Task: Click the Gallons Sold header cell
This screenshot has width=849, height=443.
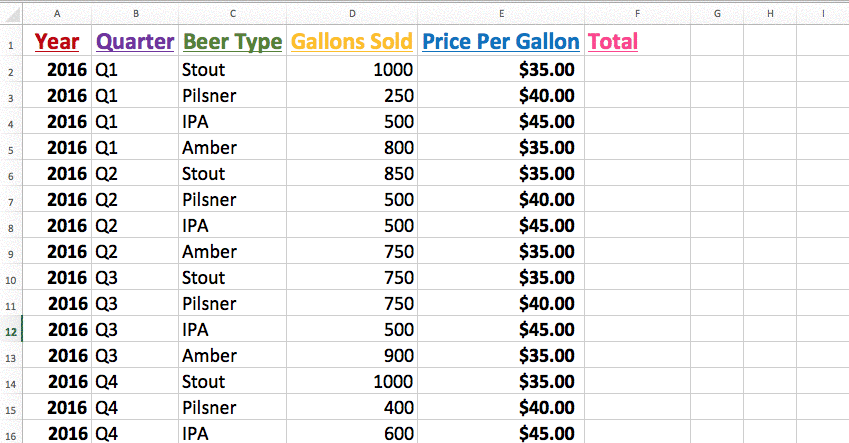Action: coord(351,42)
